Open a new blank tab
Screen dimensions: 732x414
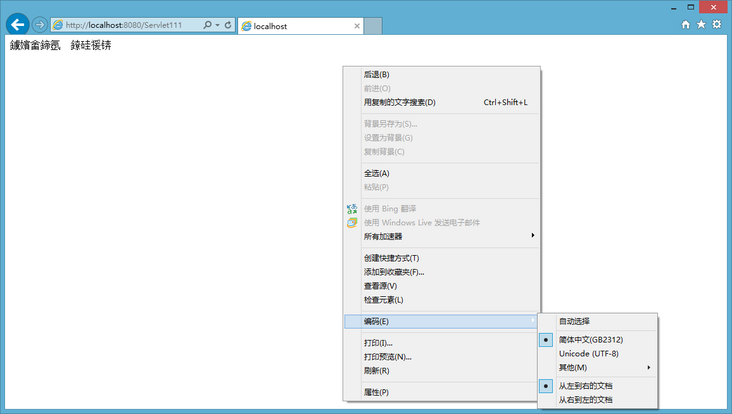coord(373,26)
